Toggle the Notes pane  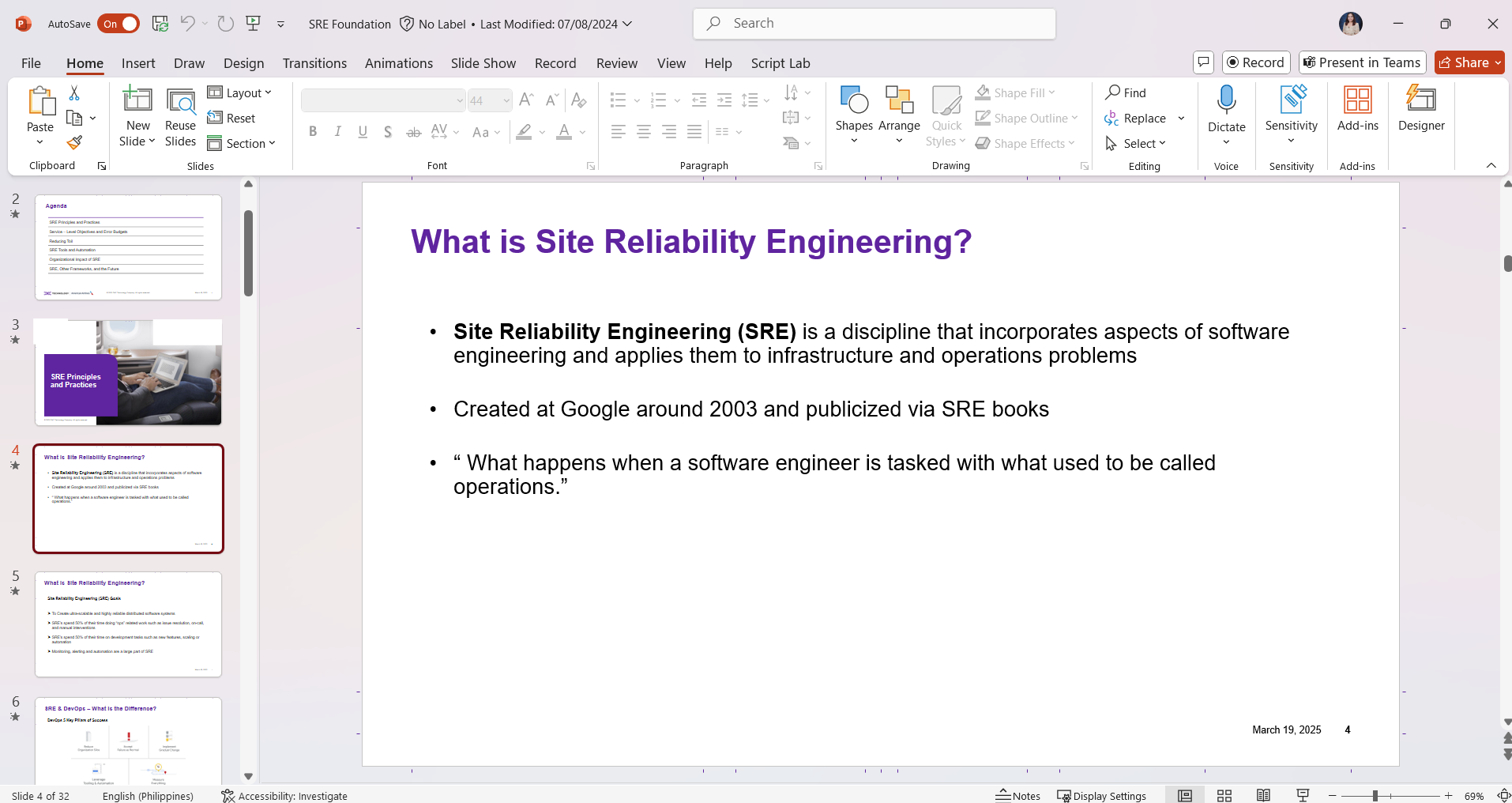[x=1018, y=796]
